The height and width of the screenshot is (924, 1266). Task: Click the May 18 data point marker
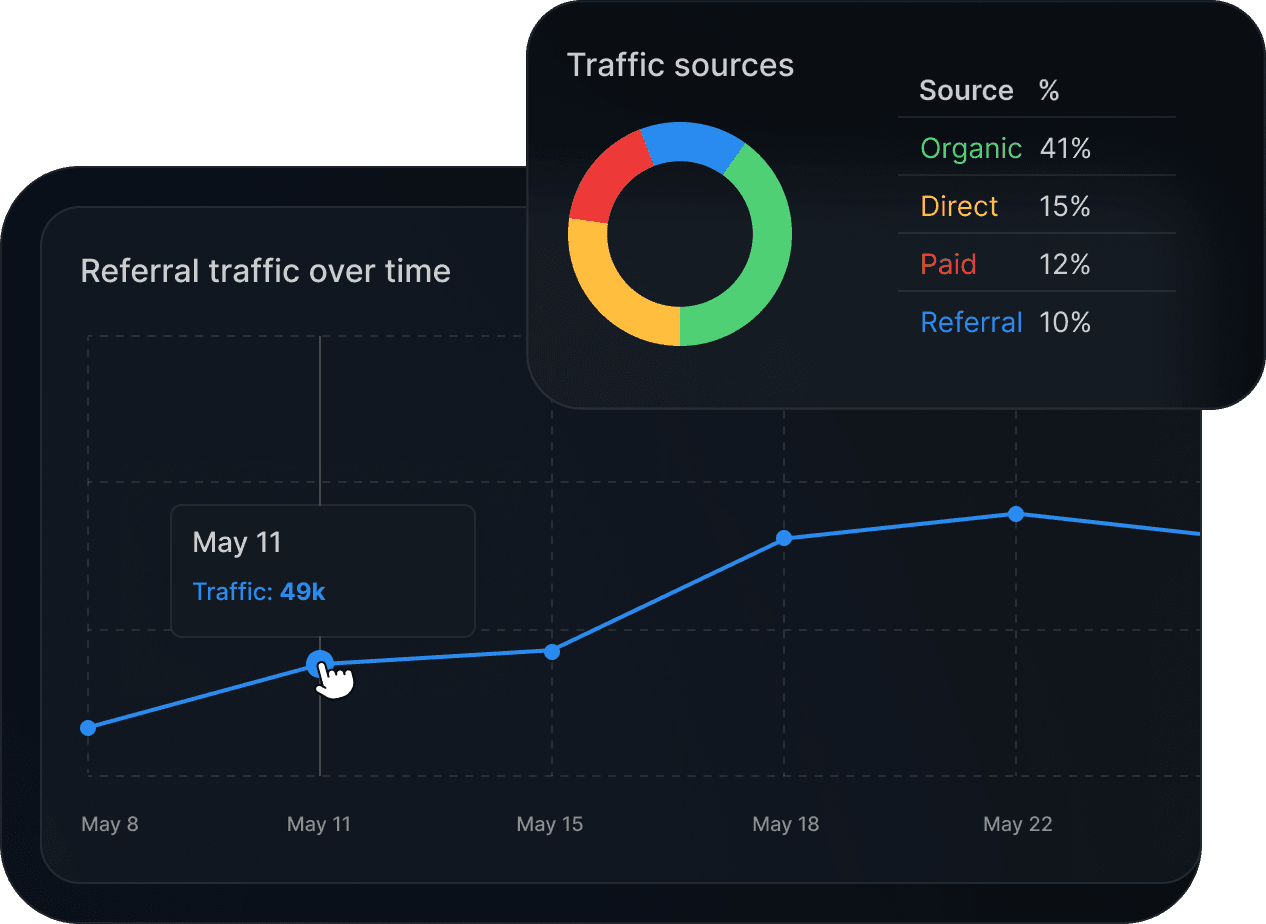[x=784, y=538]
